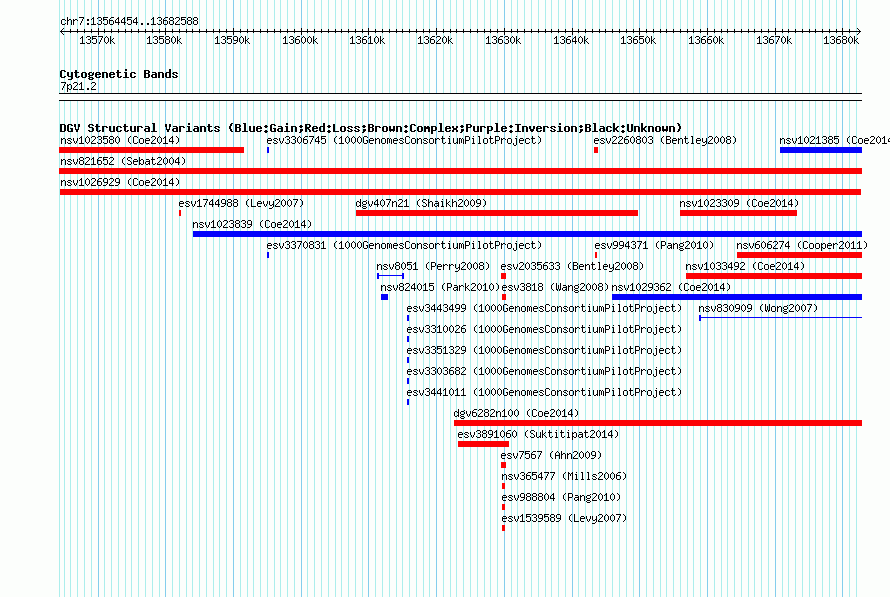This screenshot has height=597, width=890.
Task: Open esv988804 (Pang2010) label
Action: [561, 497]
